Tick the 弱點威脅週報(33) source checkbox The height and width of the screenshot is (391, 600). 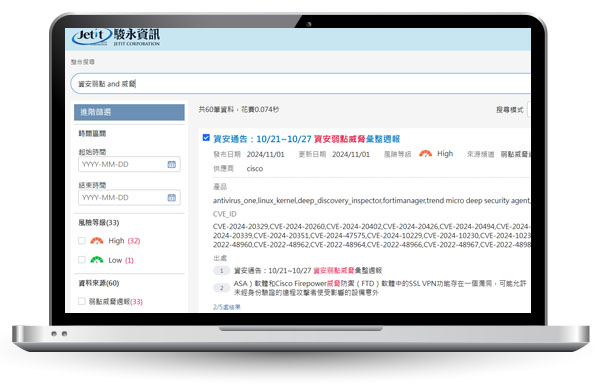click(82, 301)
